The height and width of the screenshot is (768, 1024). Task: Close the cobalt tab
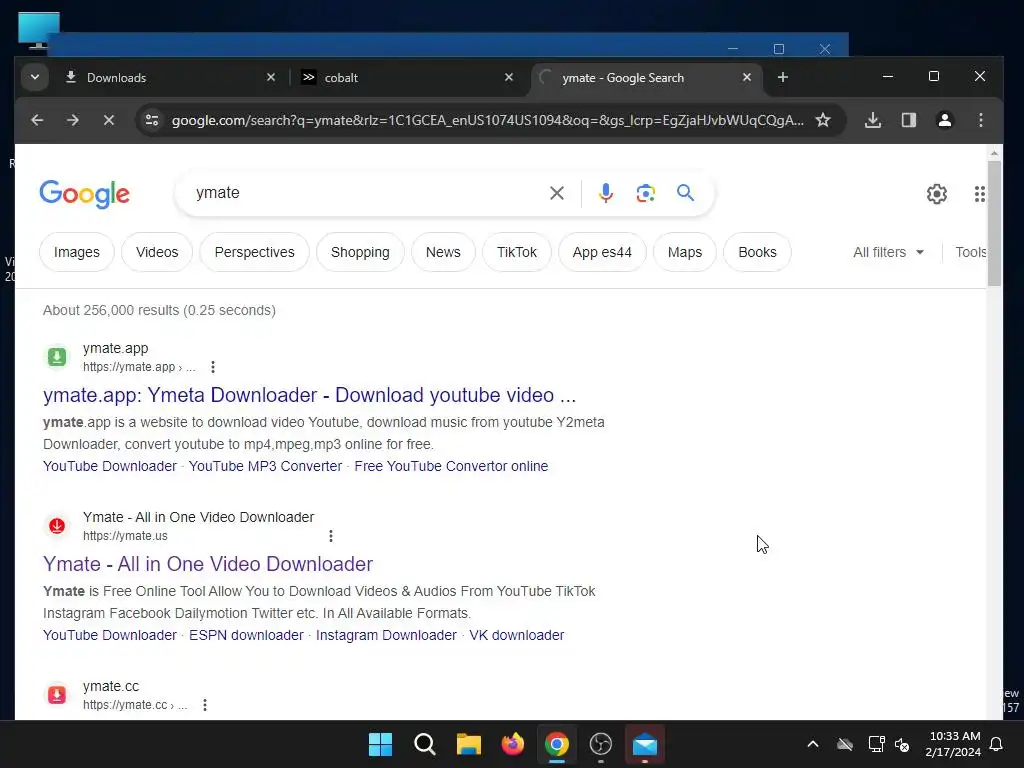coord(509,77)
